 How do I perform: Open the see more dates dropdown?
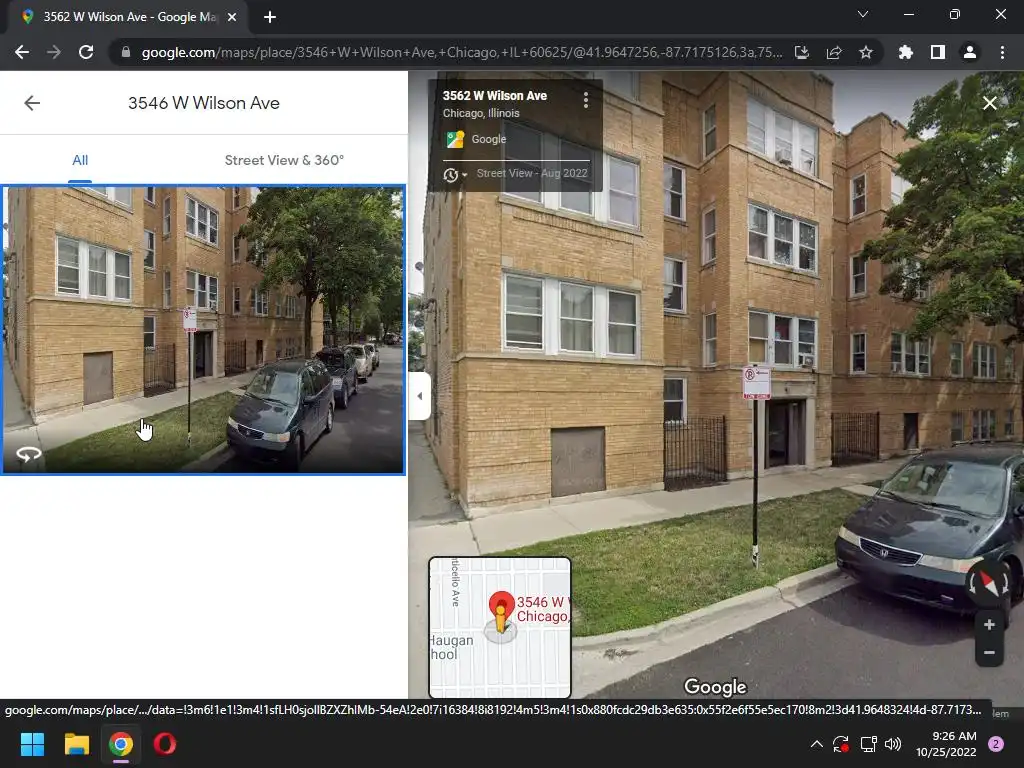(x=455, y=175)
